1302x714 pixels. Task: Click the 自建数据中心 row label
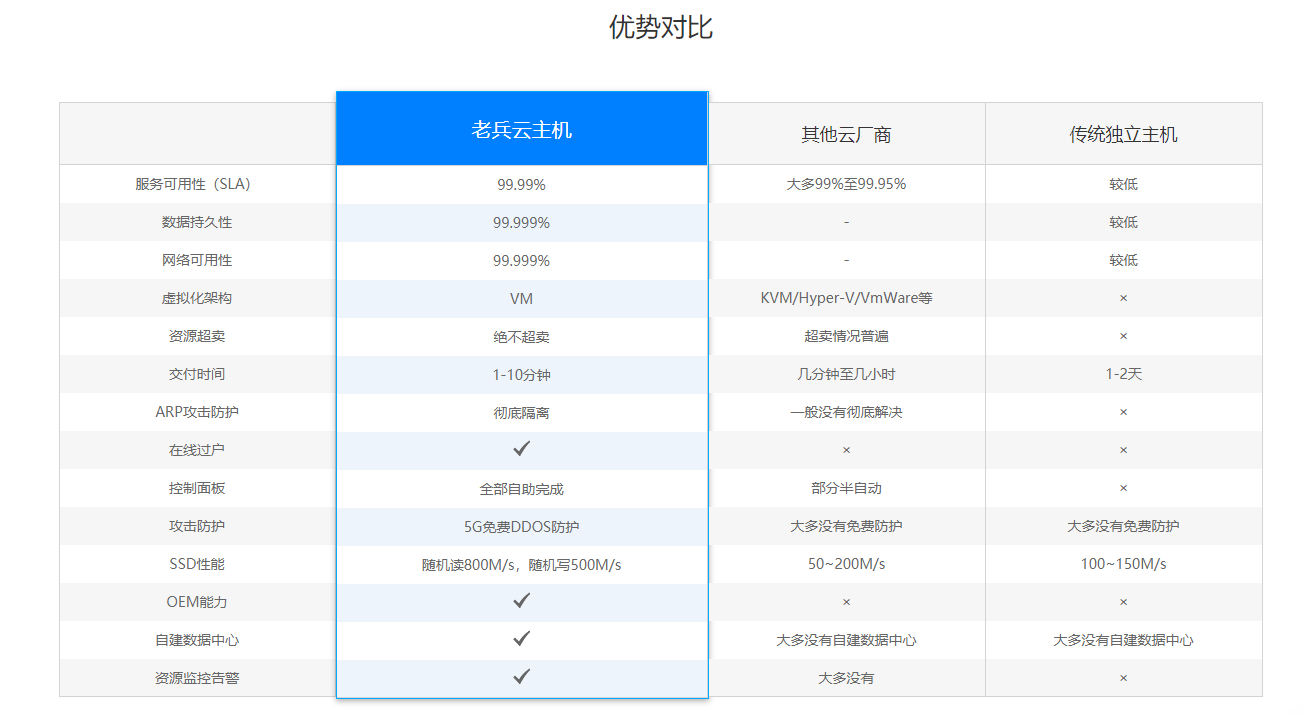pos(197,640)
